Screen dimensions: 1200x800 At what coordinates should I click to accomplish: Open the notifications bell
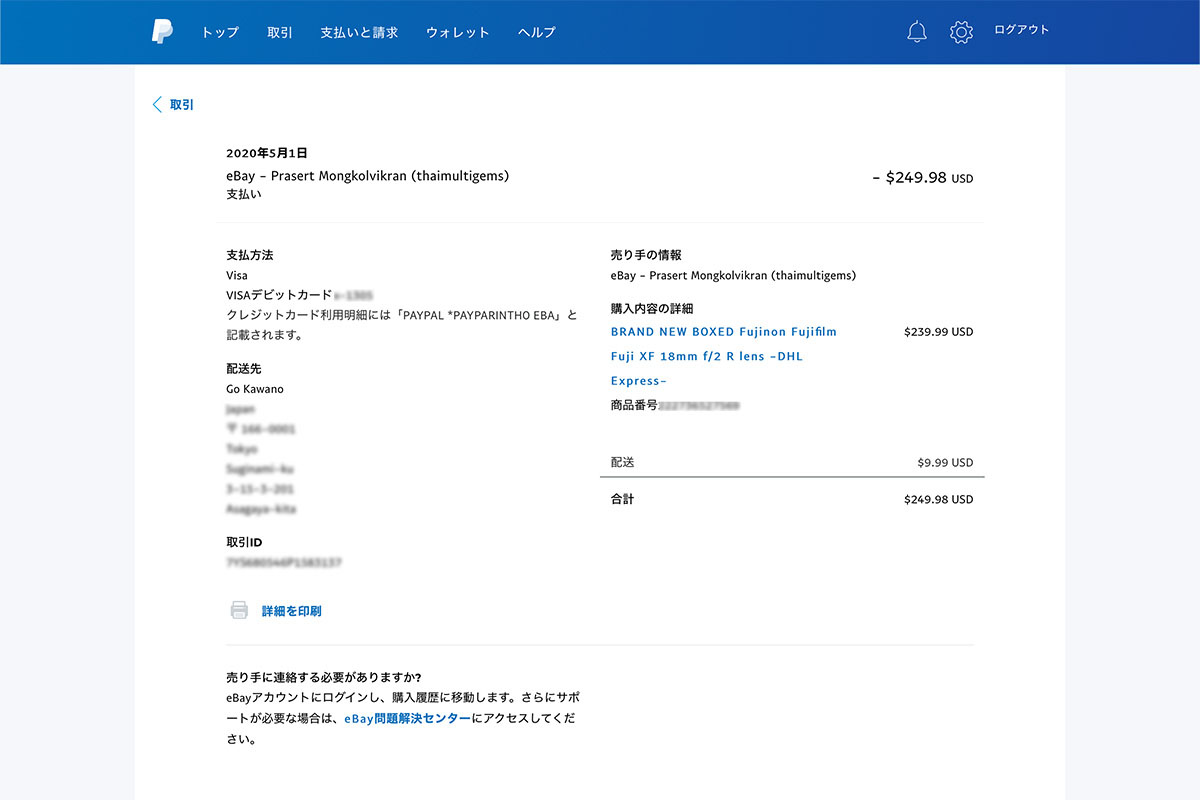click(917, 32)
